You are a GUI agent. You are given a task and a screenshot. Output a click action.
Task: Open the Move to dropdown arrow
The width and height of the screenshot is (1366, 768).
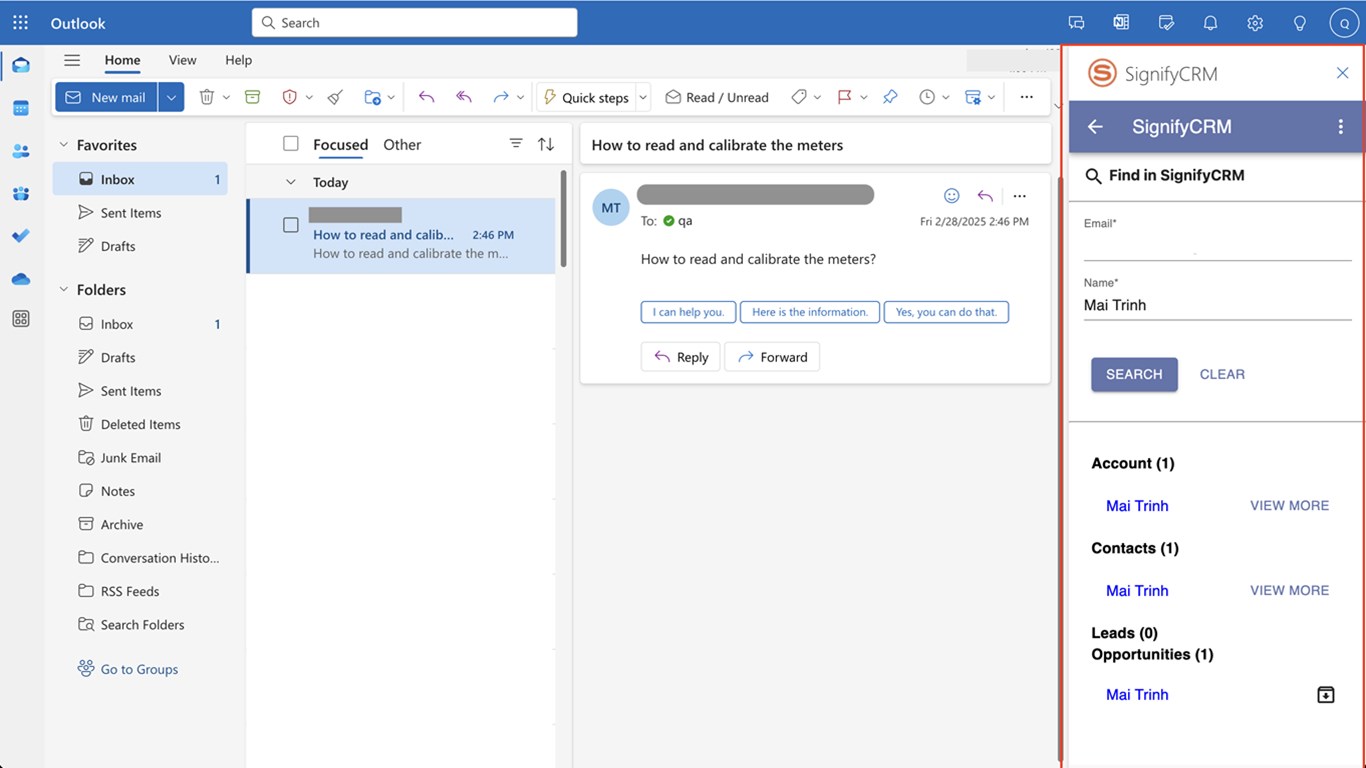[x=391, y=97]
